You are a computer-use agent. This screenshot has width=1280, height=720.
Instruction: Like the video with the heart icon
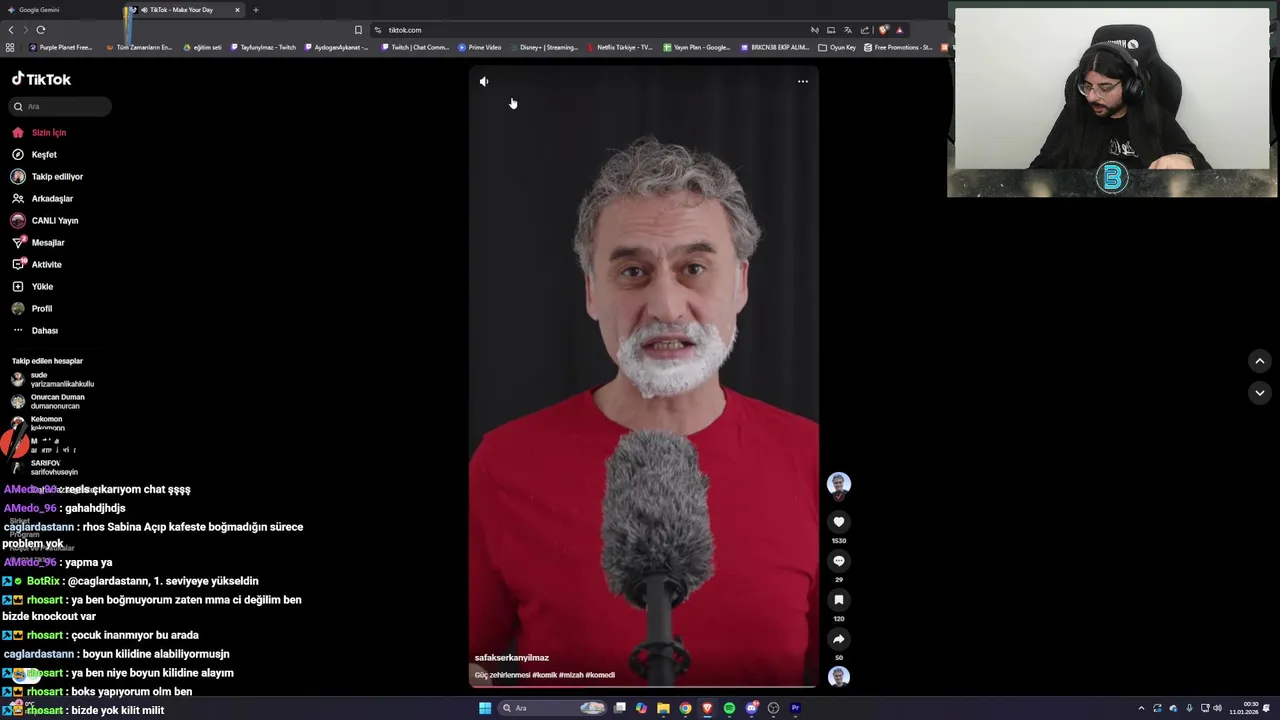click(839, 522)
